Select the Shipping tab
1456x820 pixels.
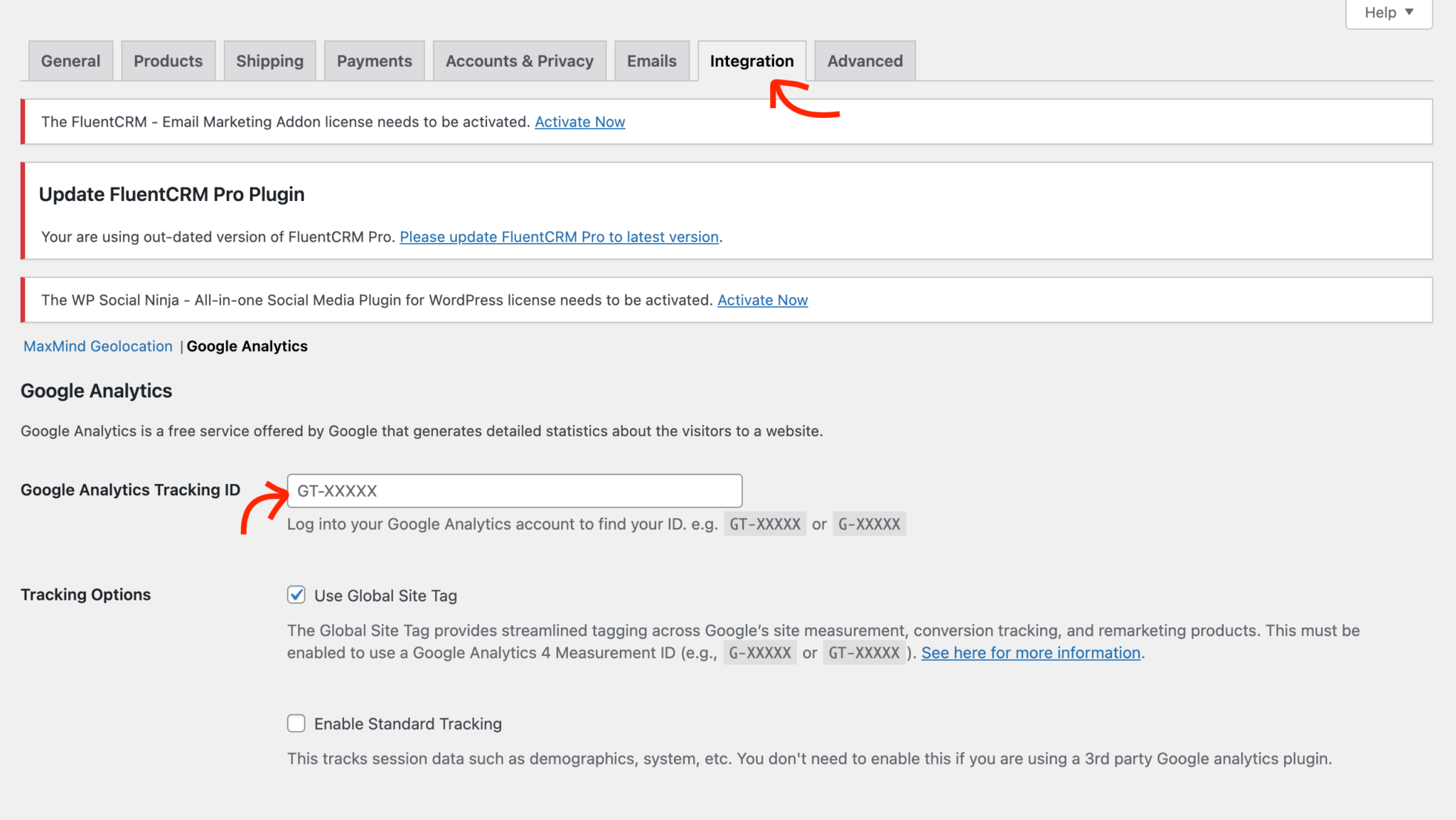point(269,60)
